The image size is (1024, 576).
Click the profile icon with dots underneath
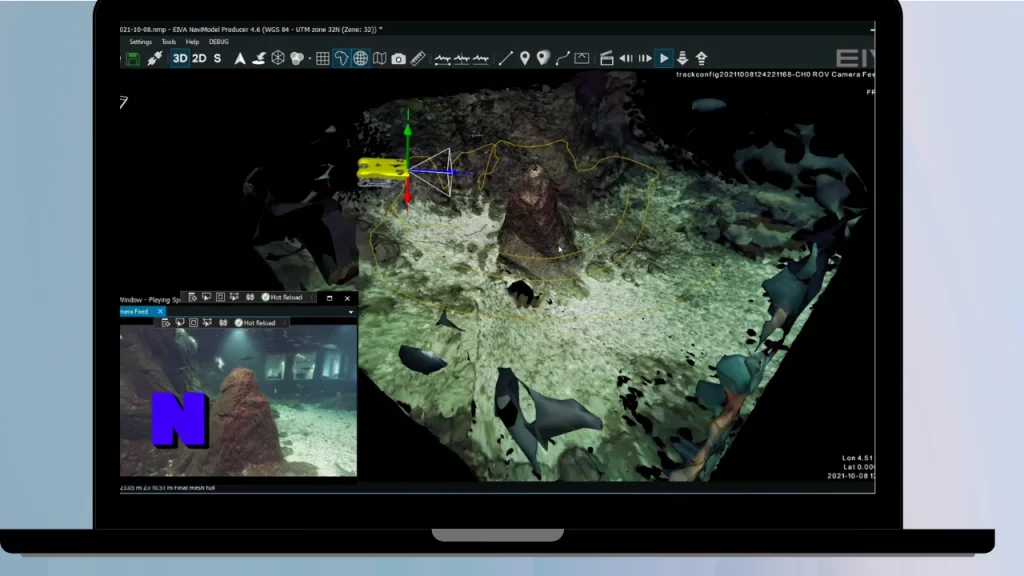[443, 59]
